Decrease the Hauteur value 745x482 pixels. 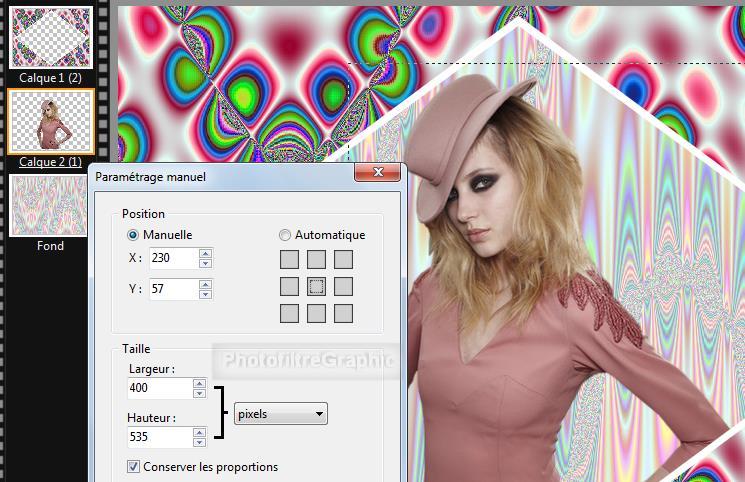click(200, 442)
